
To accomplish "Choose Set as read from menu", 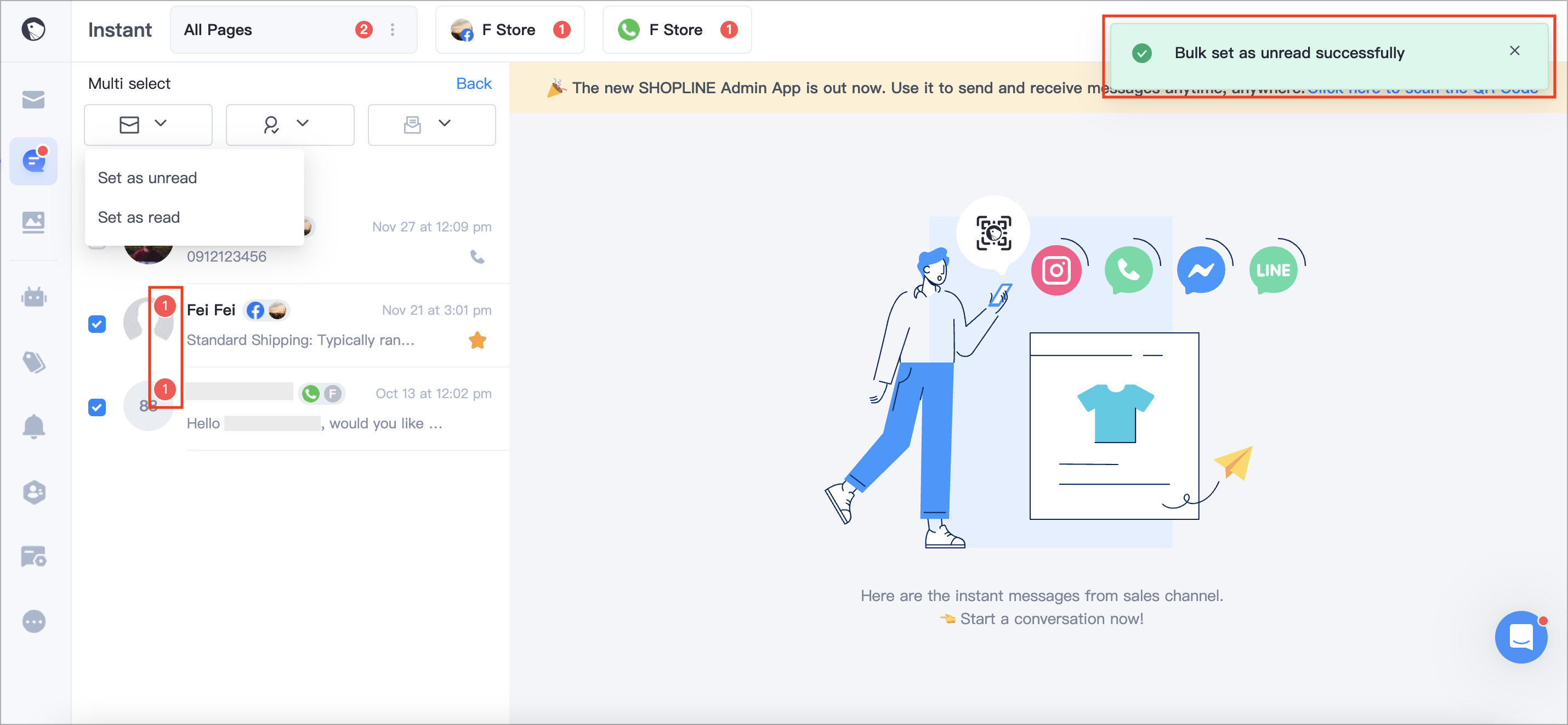I will click(x=139, y=217).
